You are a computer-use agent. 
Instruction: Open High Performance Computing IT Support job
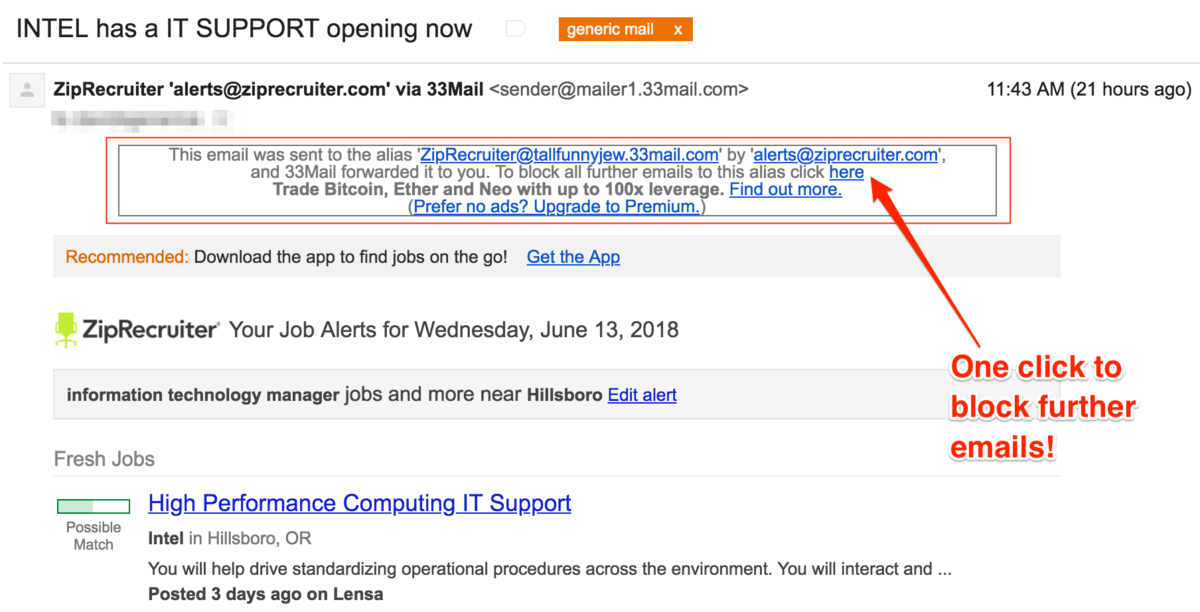(359, 503)
